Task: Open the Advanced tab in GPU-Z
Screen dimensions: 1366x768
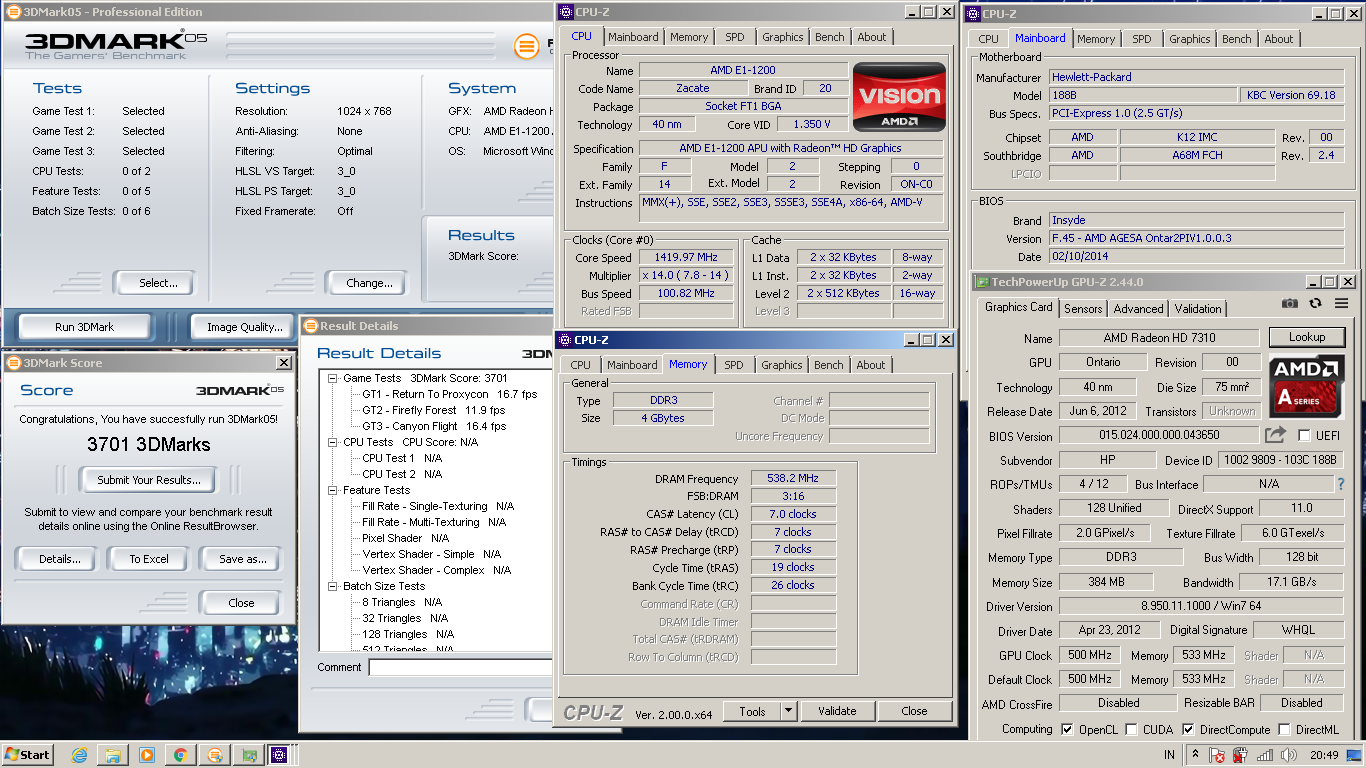Action: [x=1138, y=309]
